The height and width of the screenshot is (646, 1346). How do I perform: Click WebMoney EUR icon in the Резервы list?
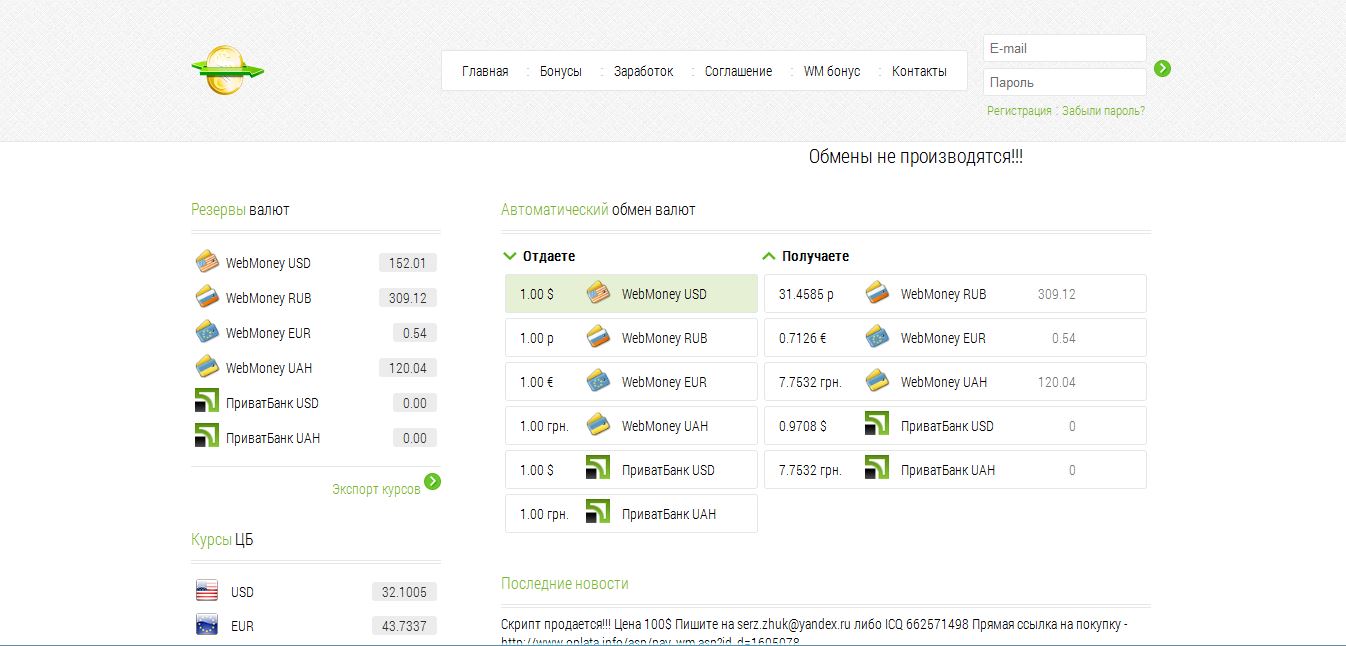pos(207,332)
